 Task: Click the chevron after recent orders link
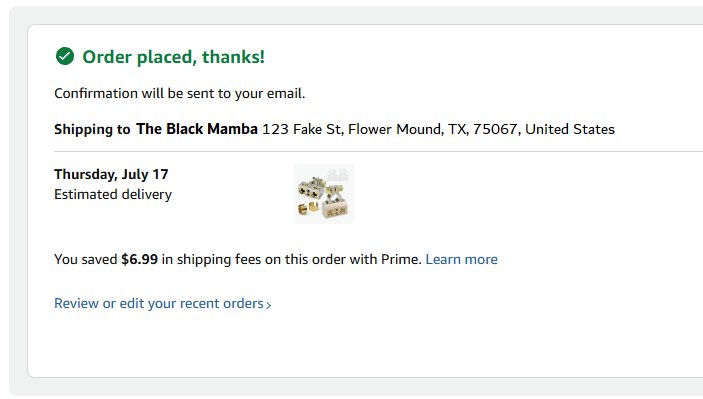click(x=269, y=305)
